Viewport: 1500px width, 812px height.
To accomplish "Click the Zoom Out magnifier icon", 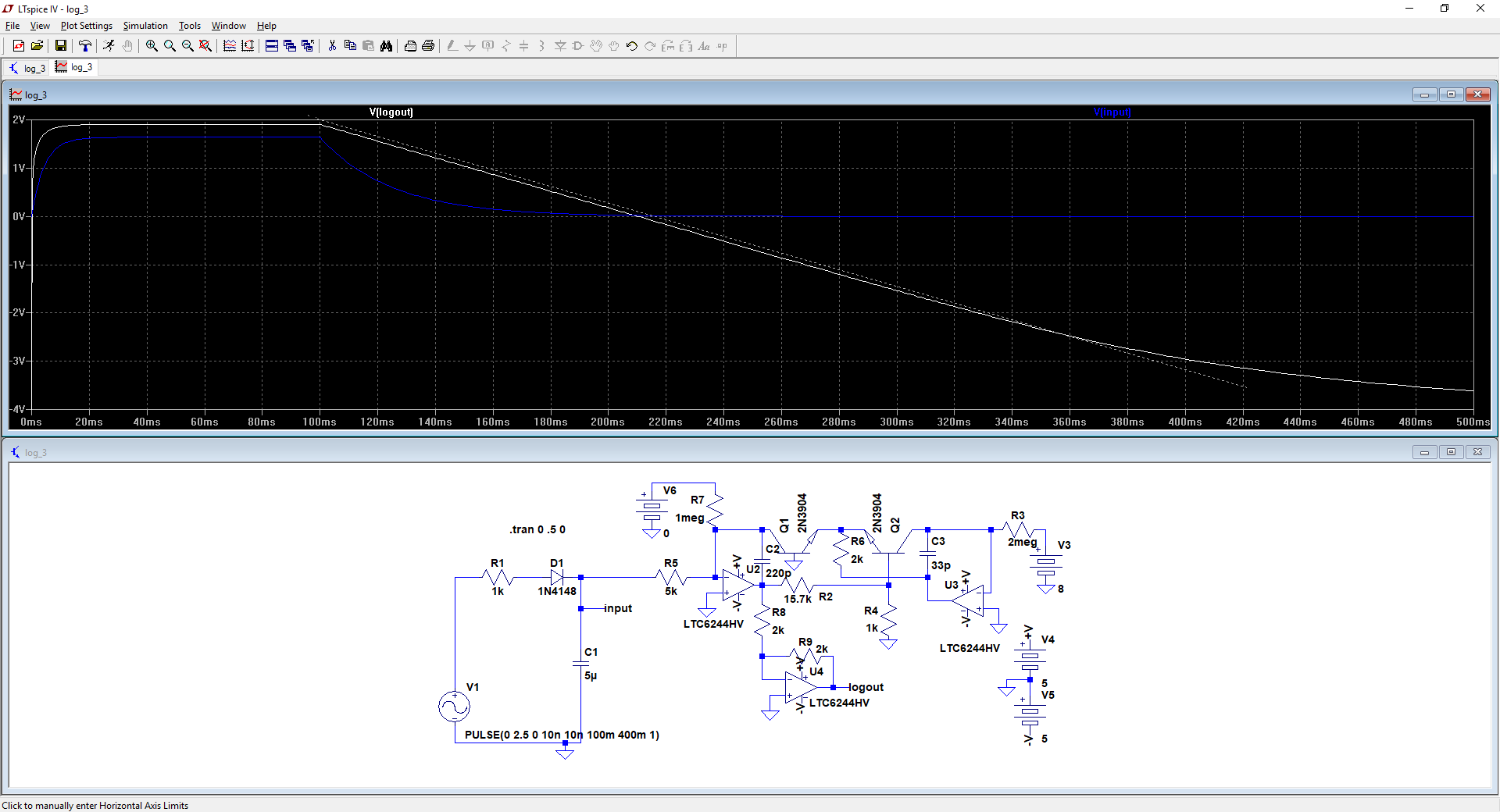I will pyautogui.click(x=187, y=46).
